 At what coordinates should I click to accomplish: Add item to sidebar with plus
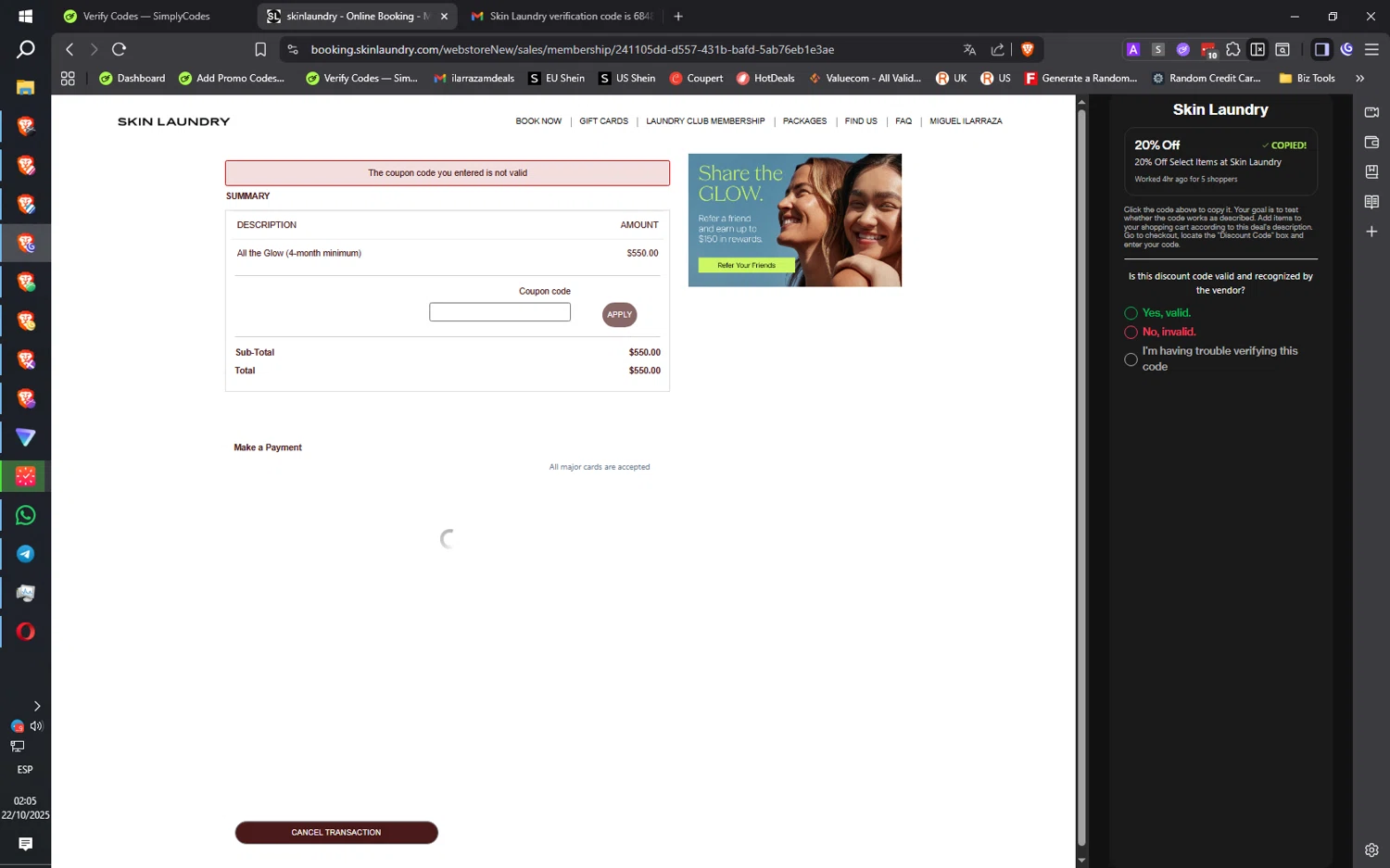(1371, 231)
